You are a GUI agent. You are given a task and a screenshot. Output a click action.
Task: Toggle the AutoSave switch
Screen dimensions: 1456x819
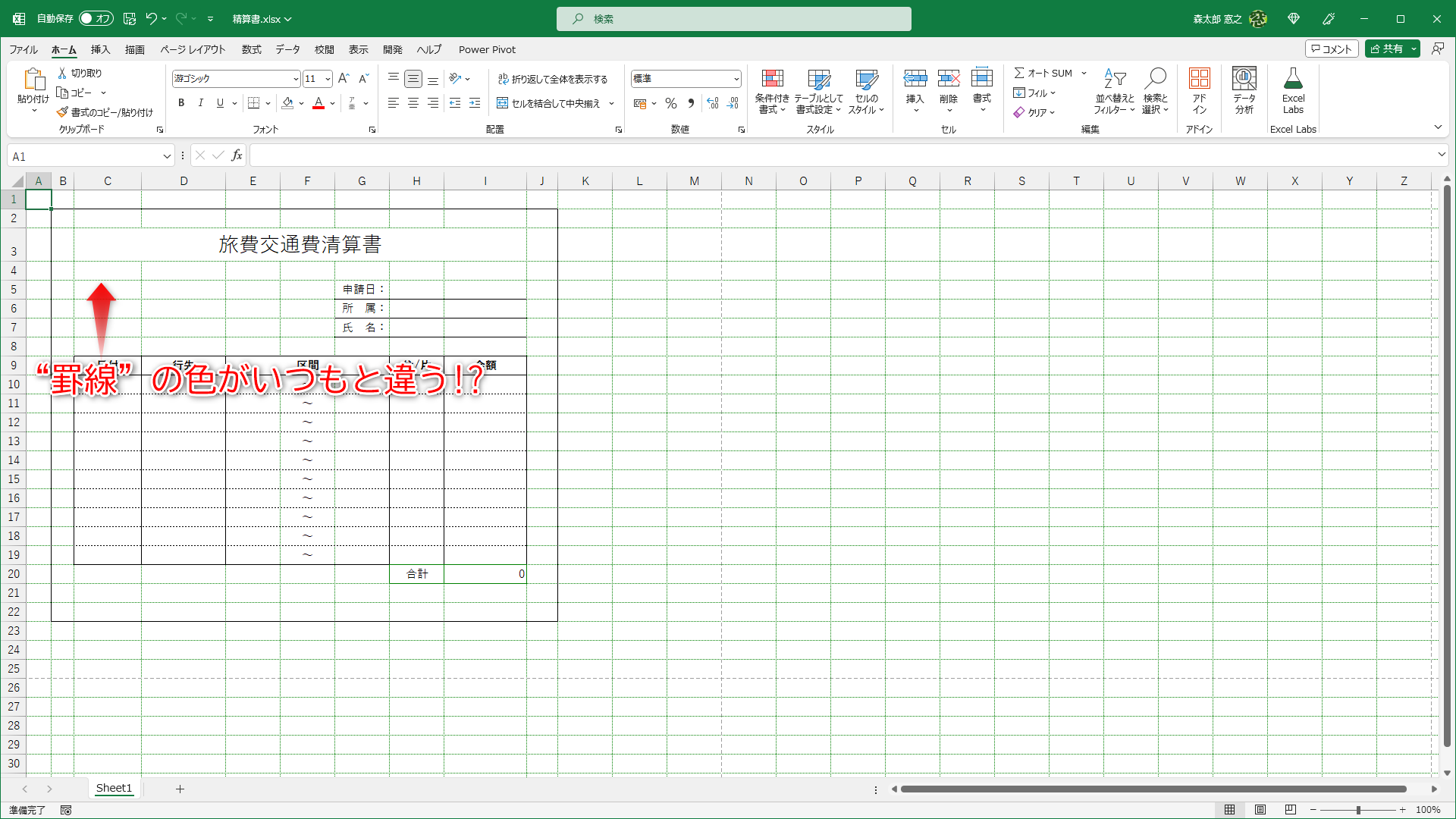[x=96, y=18]
